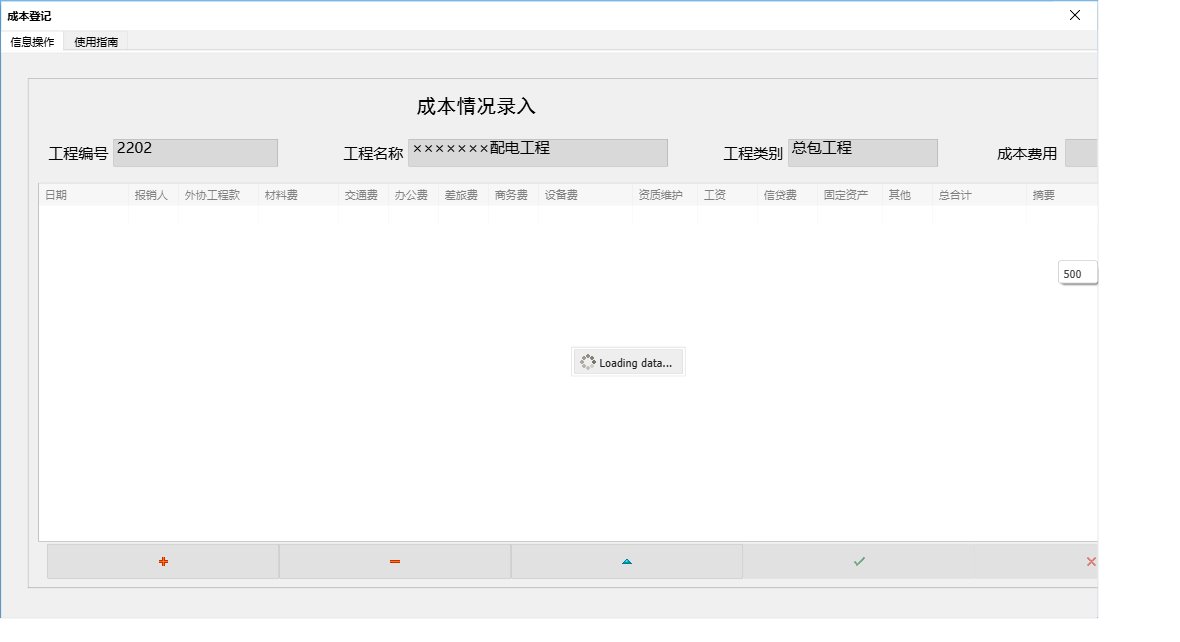Click the blue triangle move-up icon

[x=627, y=561]
